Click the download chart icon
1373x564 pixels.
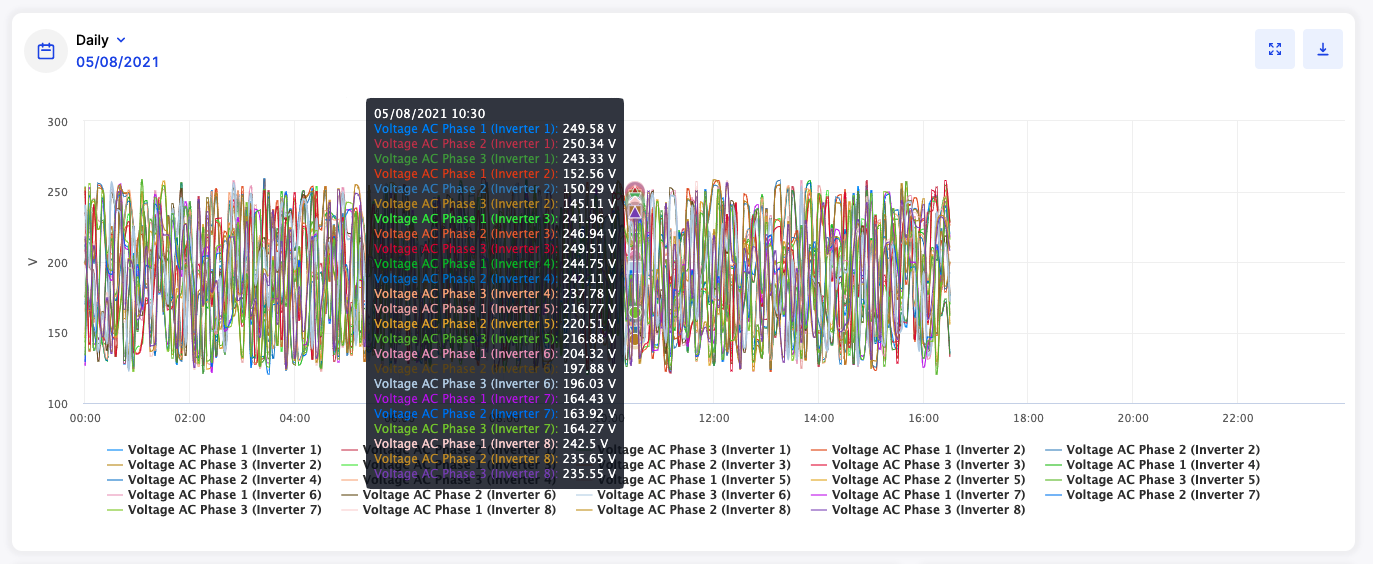tap(1322, 49)
